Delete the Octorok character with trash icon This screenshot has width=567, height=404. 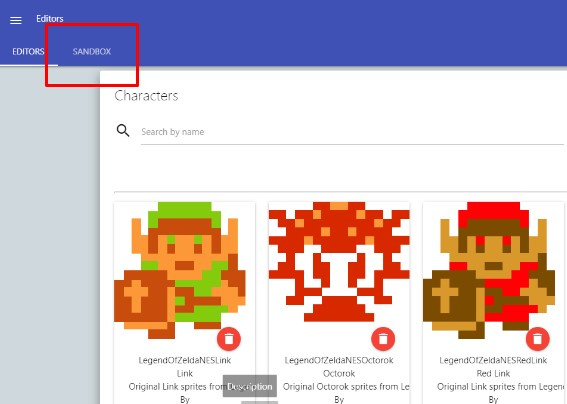[383, 339]
